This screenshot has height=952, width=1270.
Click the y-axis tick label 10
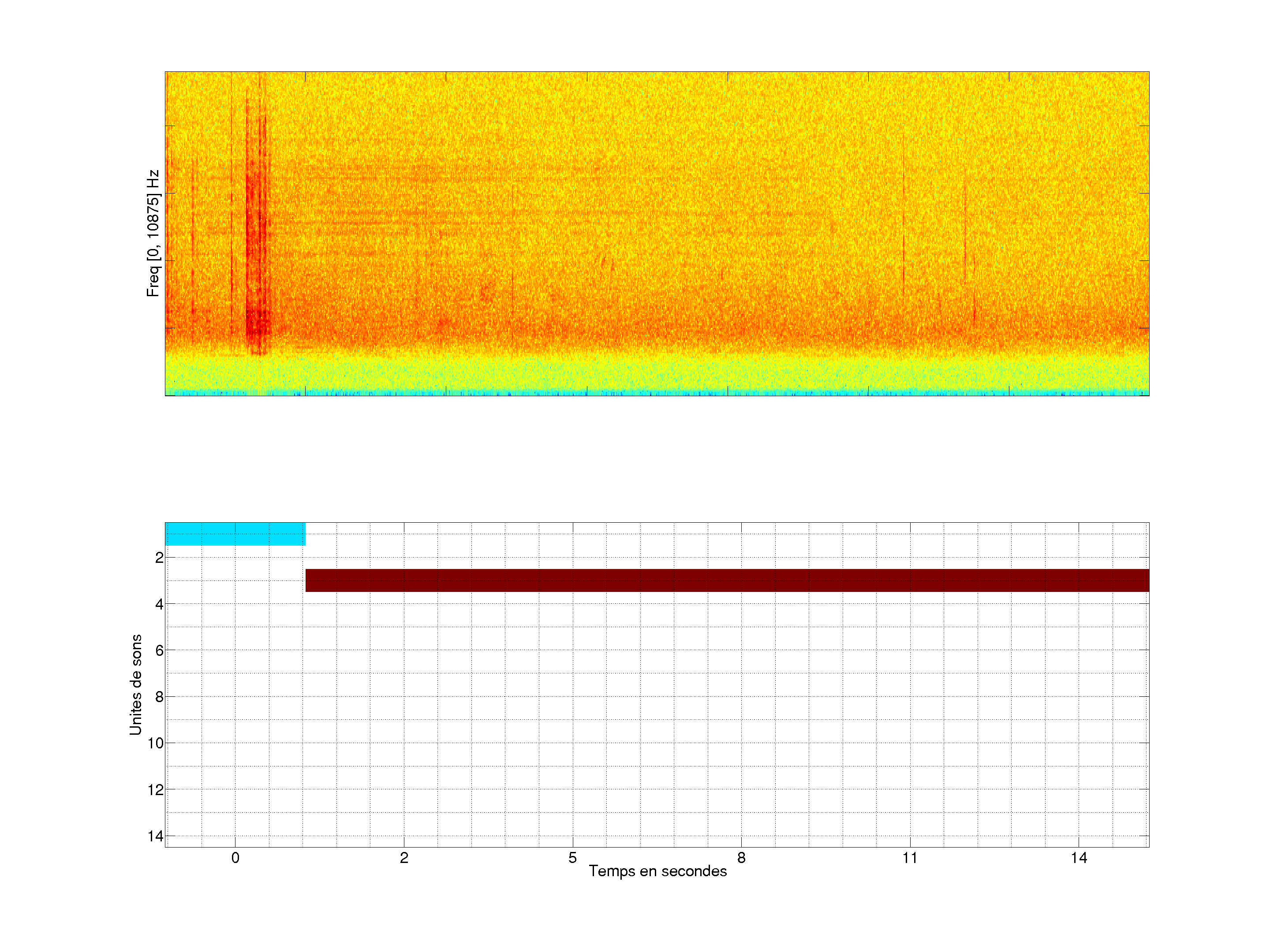point(156,743)
